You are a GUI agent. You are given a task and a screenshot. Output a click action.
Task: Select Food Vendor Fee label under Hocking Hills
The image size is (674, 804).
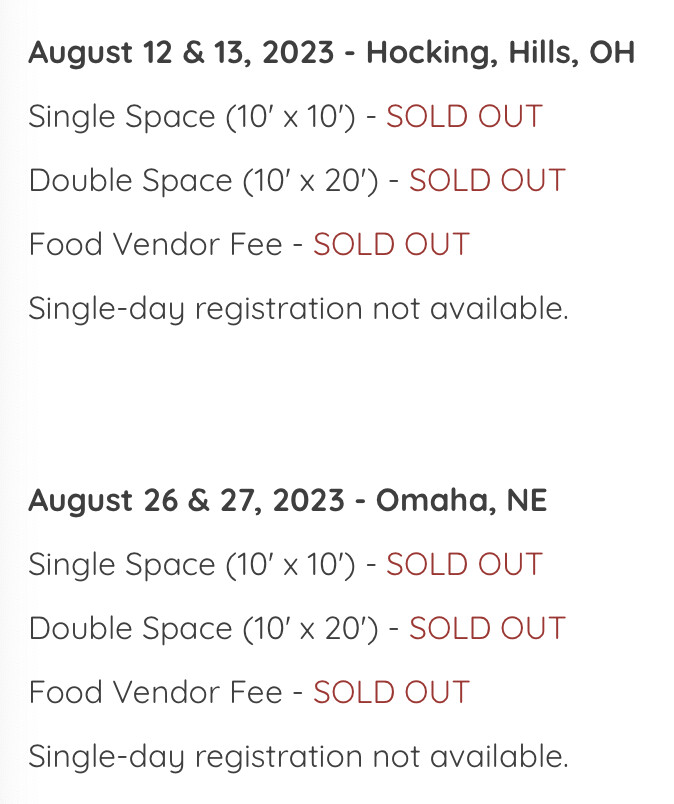pos(155,244)
